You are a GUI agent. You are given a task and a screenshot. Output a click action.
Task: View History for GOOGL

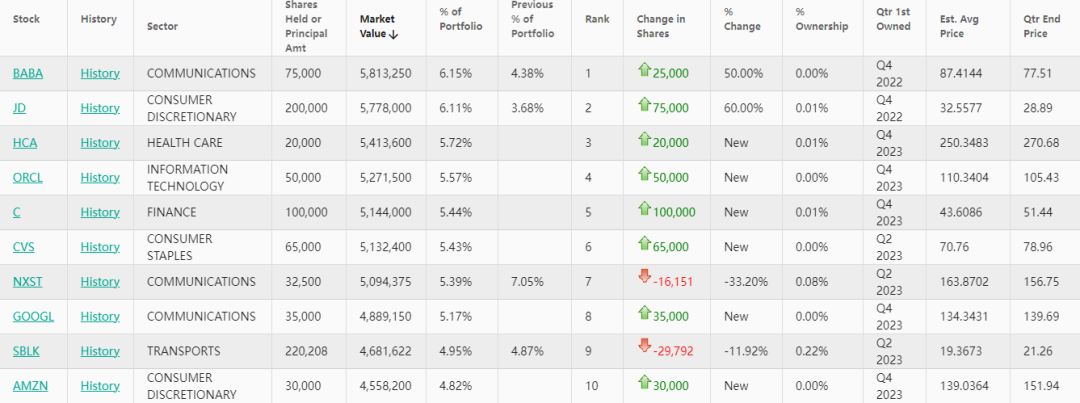click(100, 316)
